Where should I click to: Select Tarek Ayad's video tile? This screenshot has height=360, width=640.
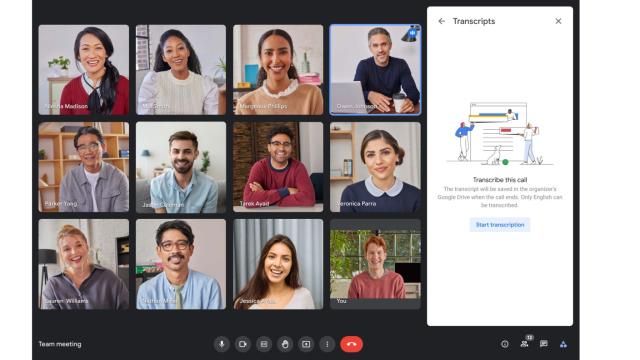[x=278, y=167]
